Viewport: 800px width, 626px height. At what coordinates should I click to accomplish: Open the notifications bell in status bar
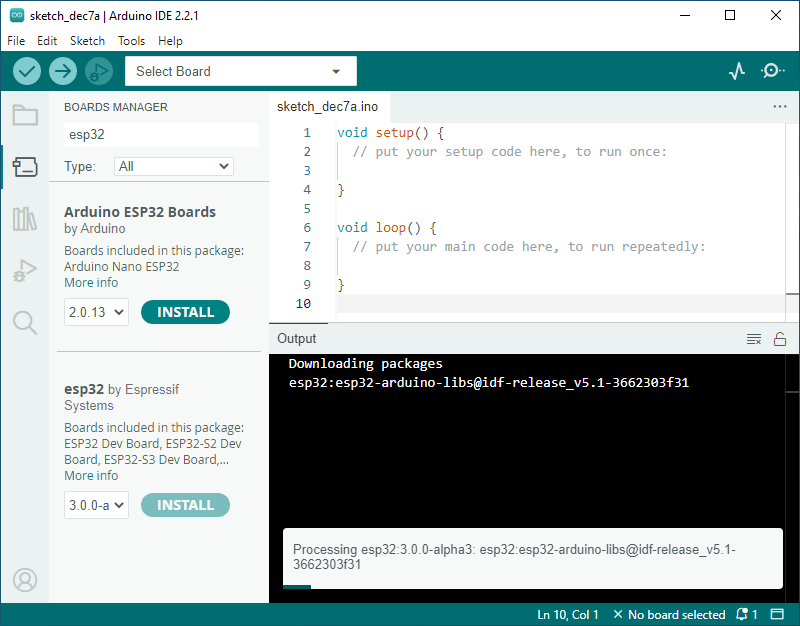tap(746, 614)
